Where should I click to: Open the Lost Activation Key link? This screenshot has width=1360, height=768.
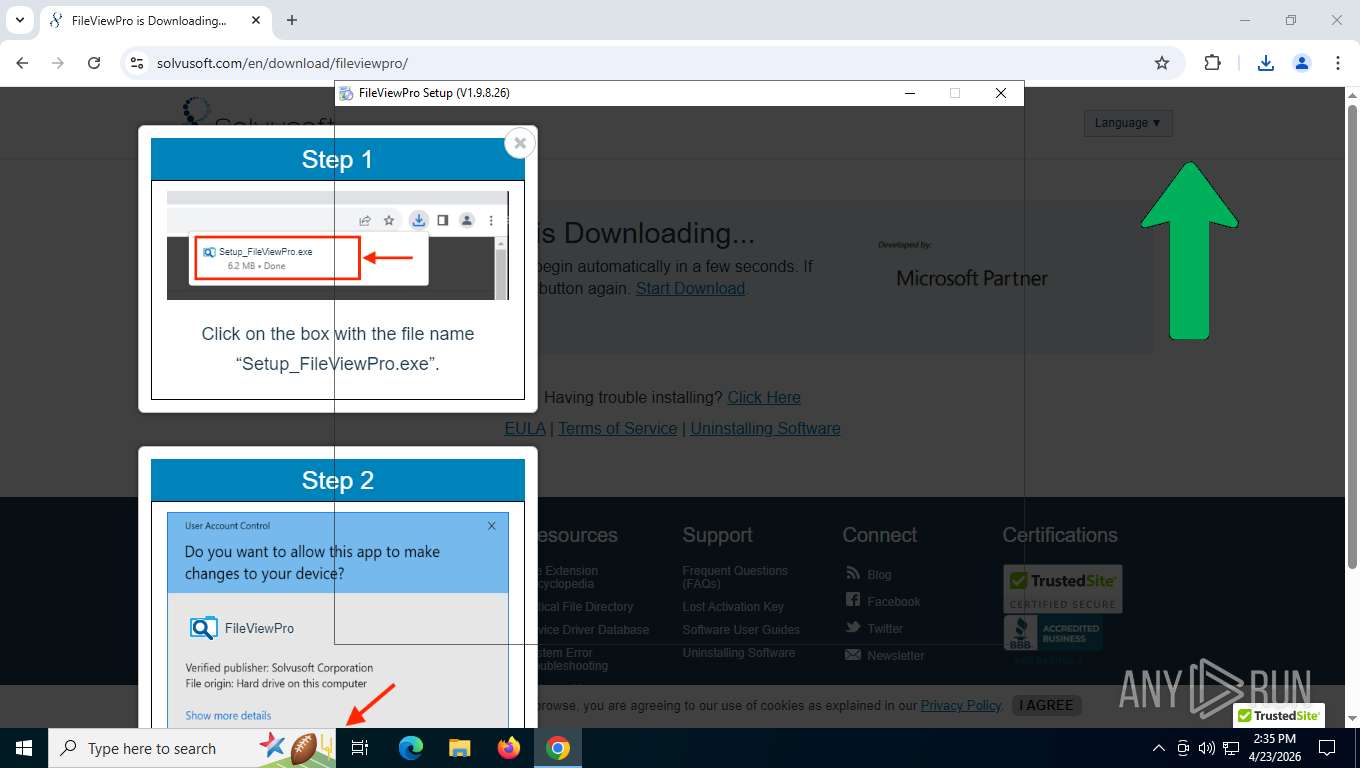[x=733, y=607]
